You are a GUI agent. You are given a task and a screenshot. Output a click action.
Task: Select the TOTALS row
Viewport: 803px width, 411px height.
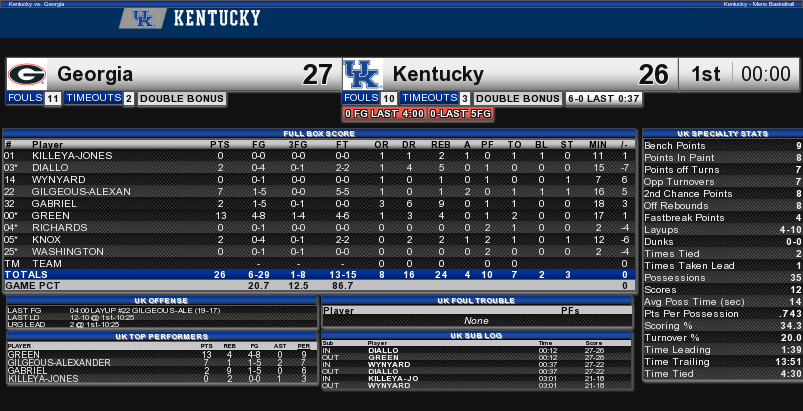point(319,275)
